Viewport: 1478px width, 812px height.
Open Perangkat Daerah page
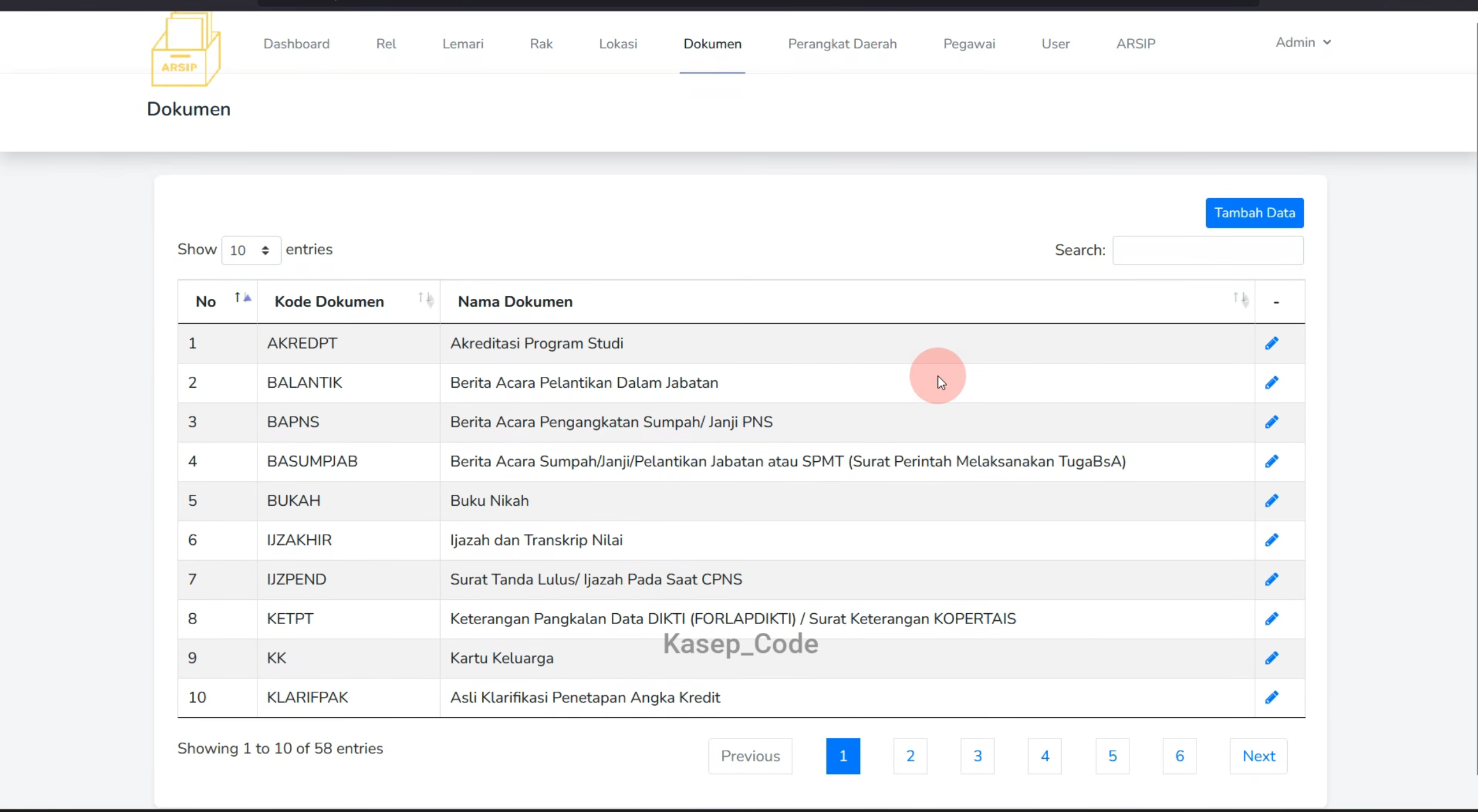point(842,44)
